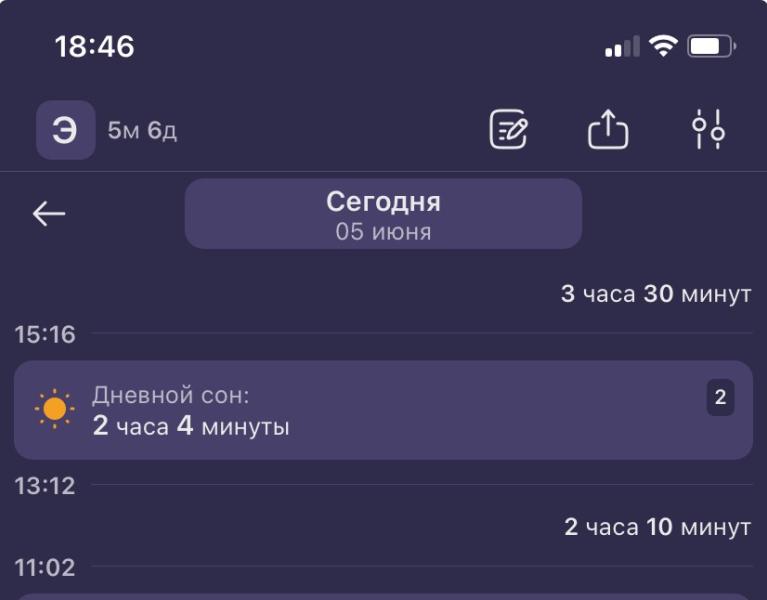Tap the child's age label '5м 6д'
767x600 pixels.
click(x=142, y=131)
